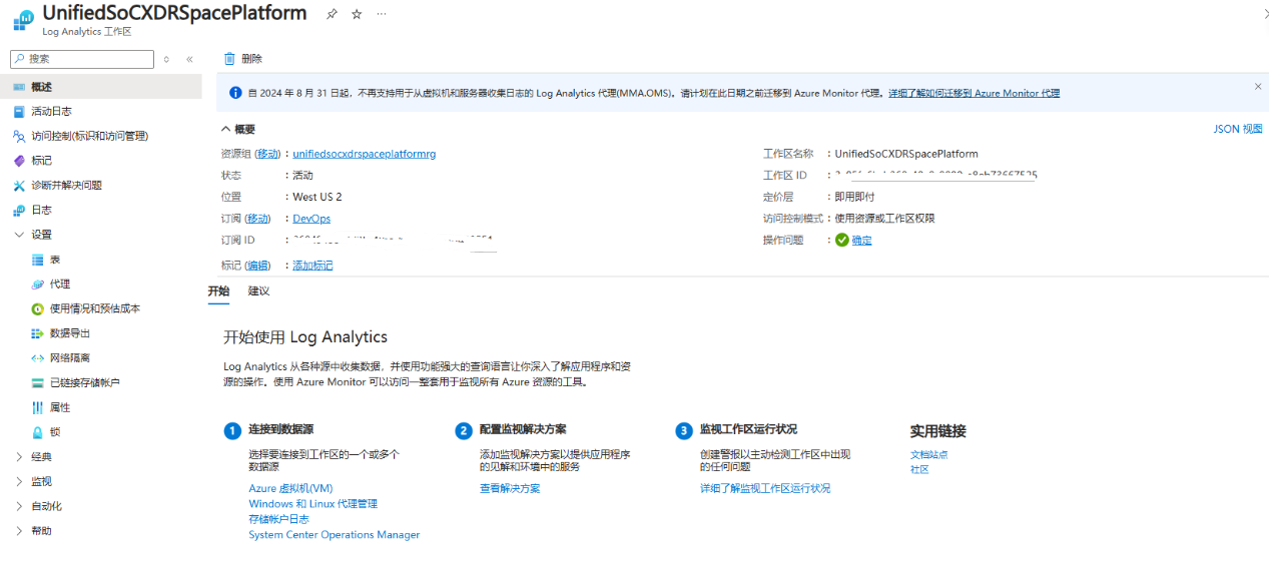Click the West US 2 location value
1274x568 pixels.
[317, 197]
